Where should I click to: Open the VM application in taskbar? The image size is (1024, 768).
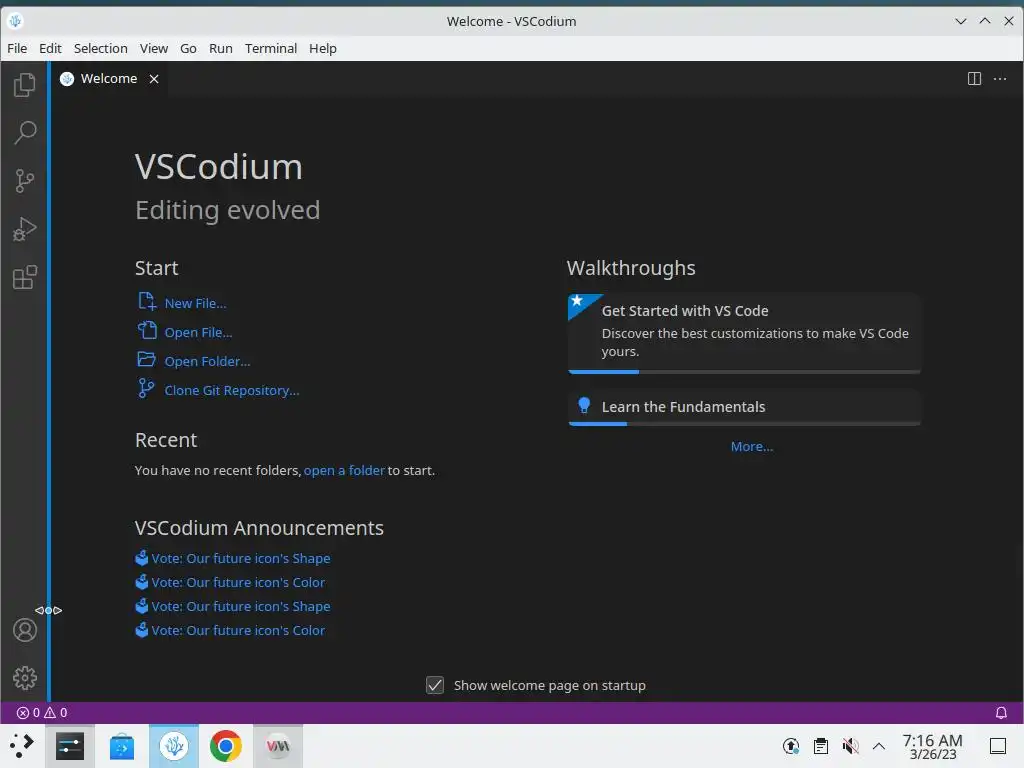tap(278, 746)
